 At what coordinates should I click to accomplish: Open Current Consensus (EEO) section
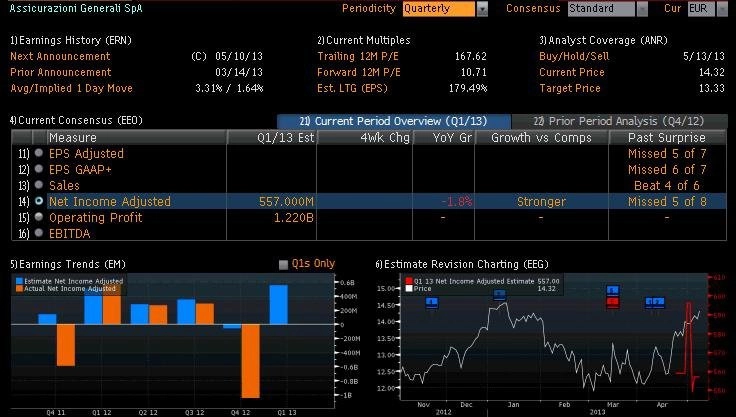pyautogui.click(x=76, y=120)
